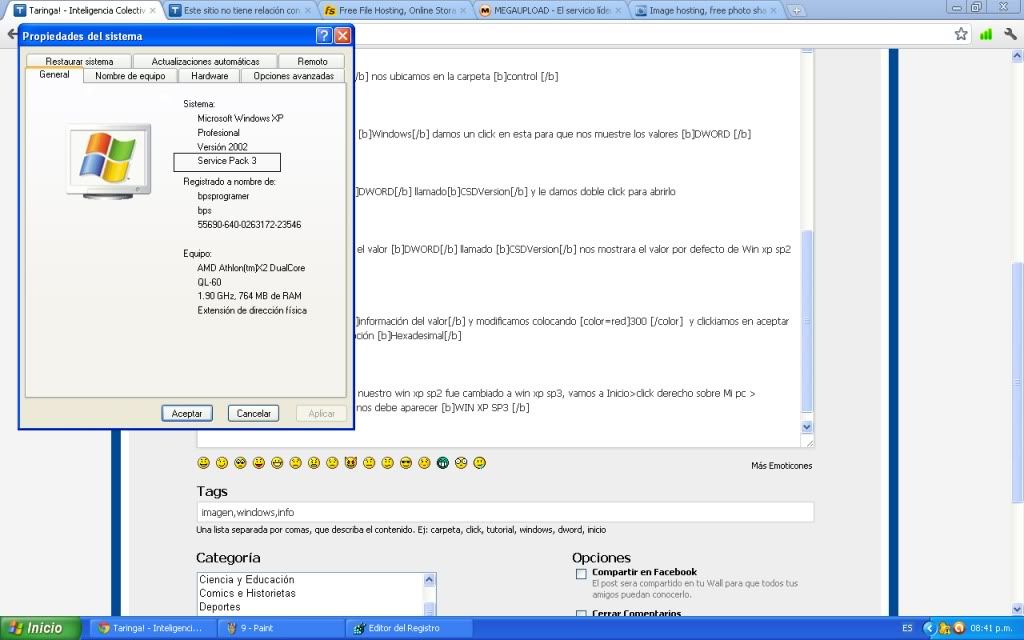Click the Aceptar button
The width and height of the screenshot is (1024, 640).
pos(187,413)
